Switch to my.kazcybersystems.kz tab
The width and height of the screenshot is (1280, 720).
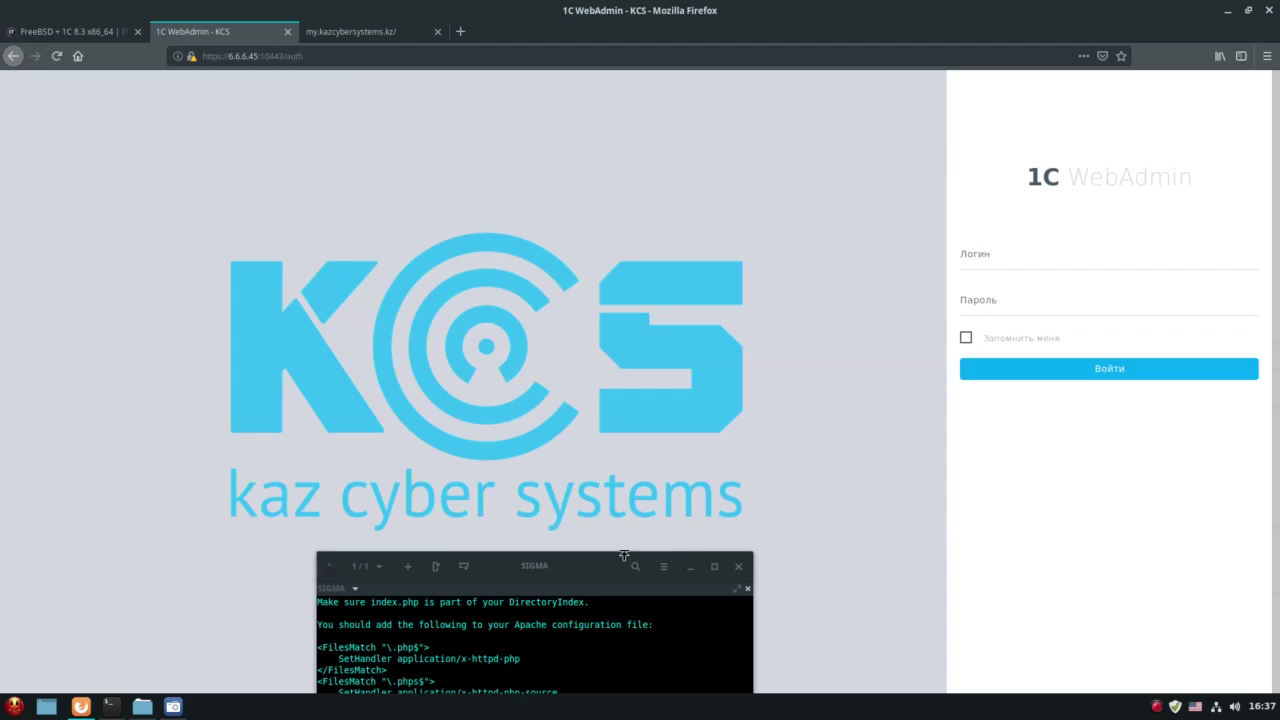pyautogui.click(x=374, y=32)
